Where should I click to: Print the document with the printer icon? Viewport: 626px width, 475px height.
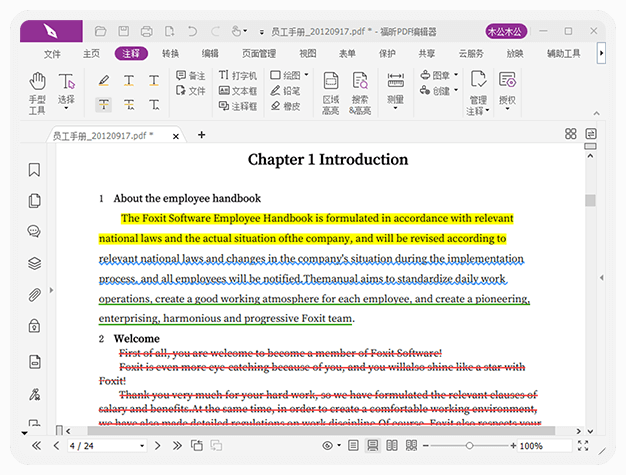[x=147, y=31]
